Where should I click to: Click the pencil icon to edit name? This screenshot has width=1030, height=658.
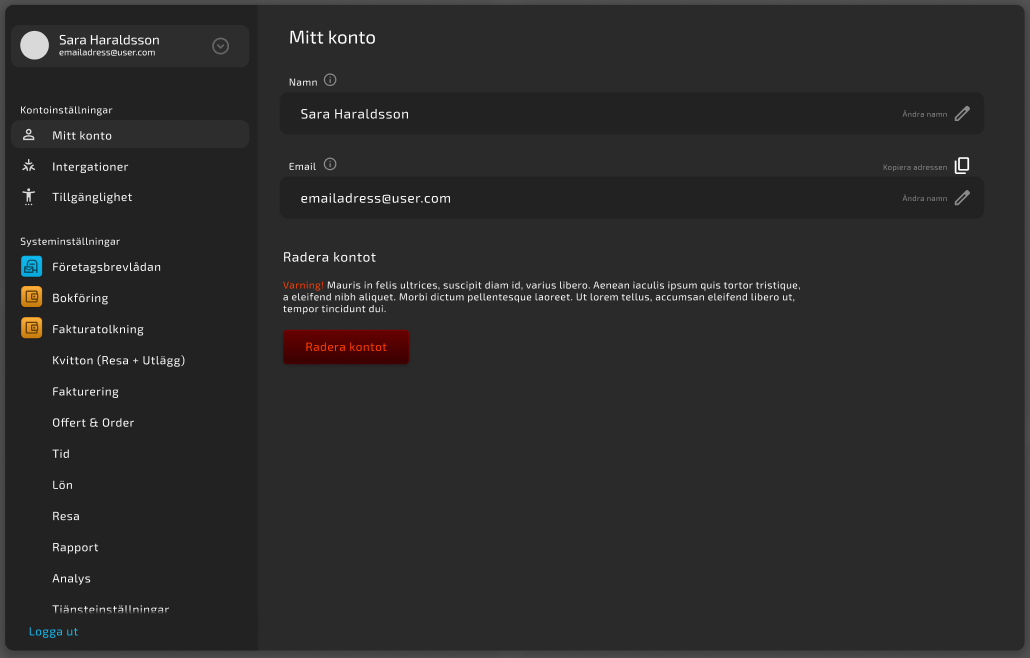962,114
